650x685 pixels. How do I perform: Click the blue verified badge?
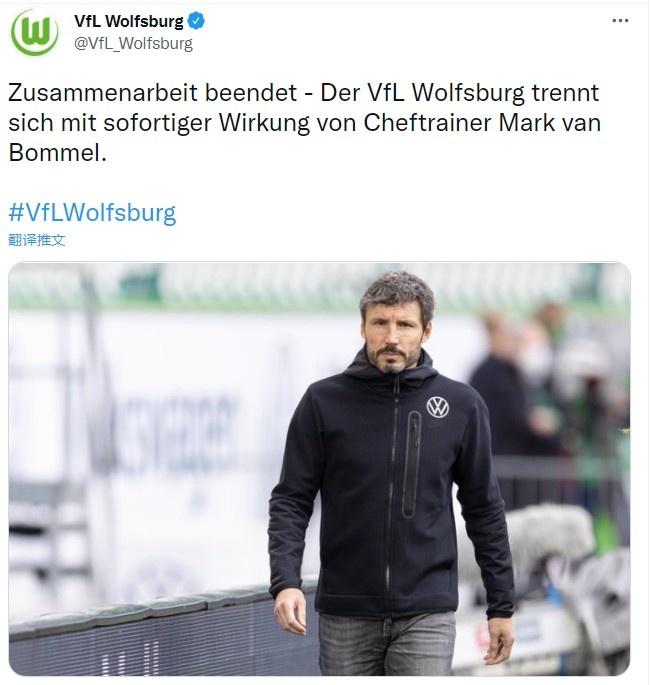(196, 21)
